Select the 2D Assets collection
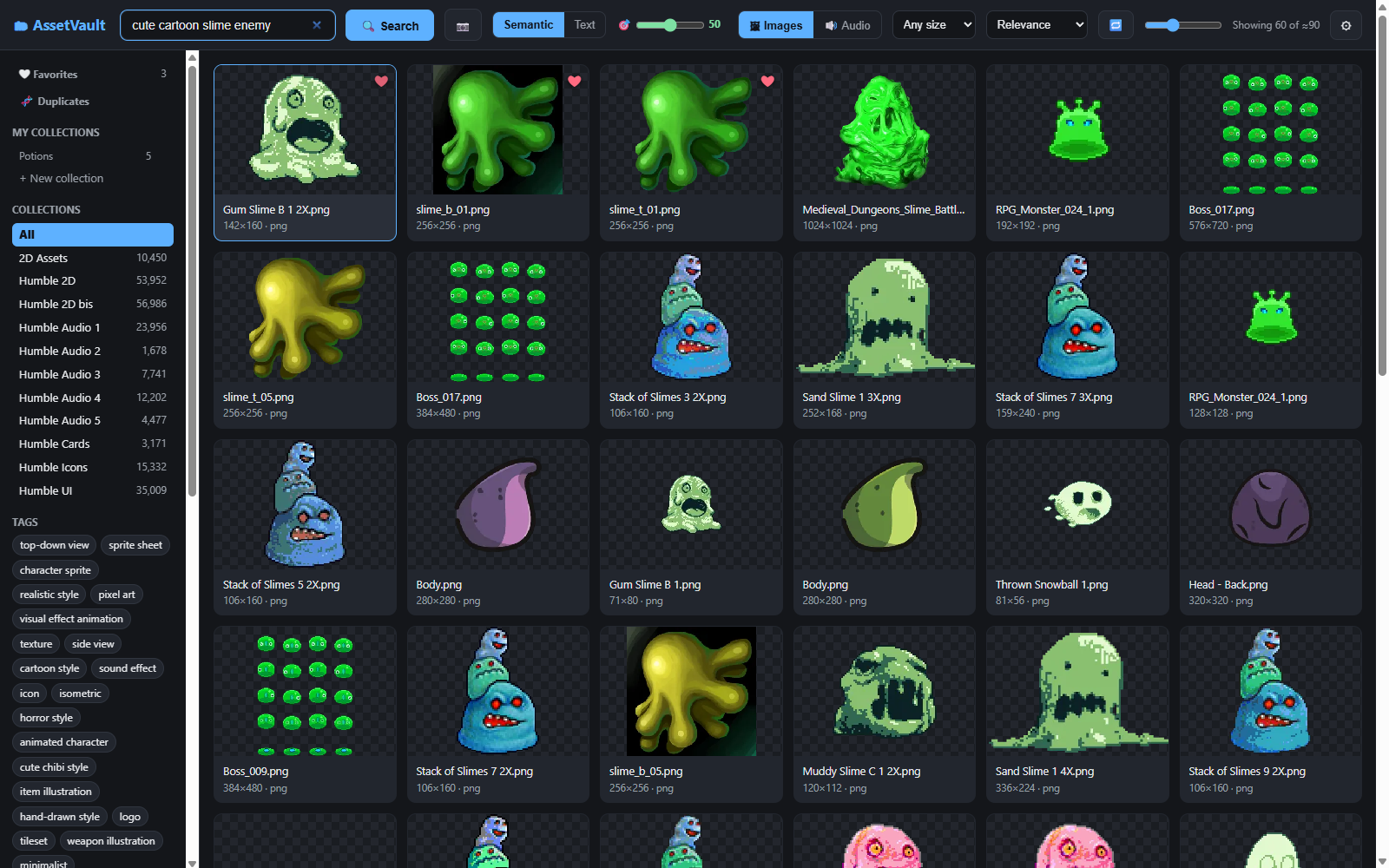This screenshot has width=1389, height=868. (x=93, y=258)
